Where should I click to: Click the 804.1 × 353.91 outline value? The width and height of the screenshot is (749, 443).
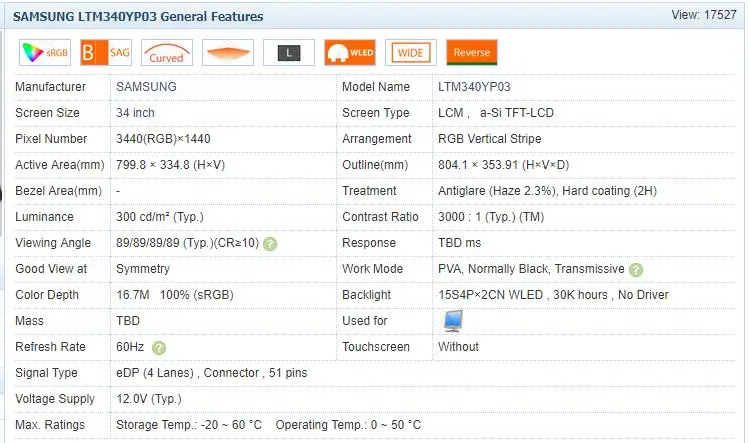503,165
